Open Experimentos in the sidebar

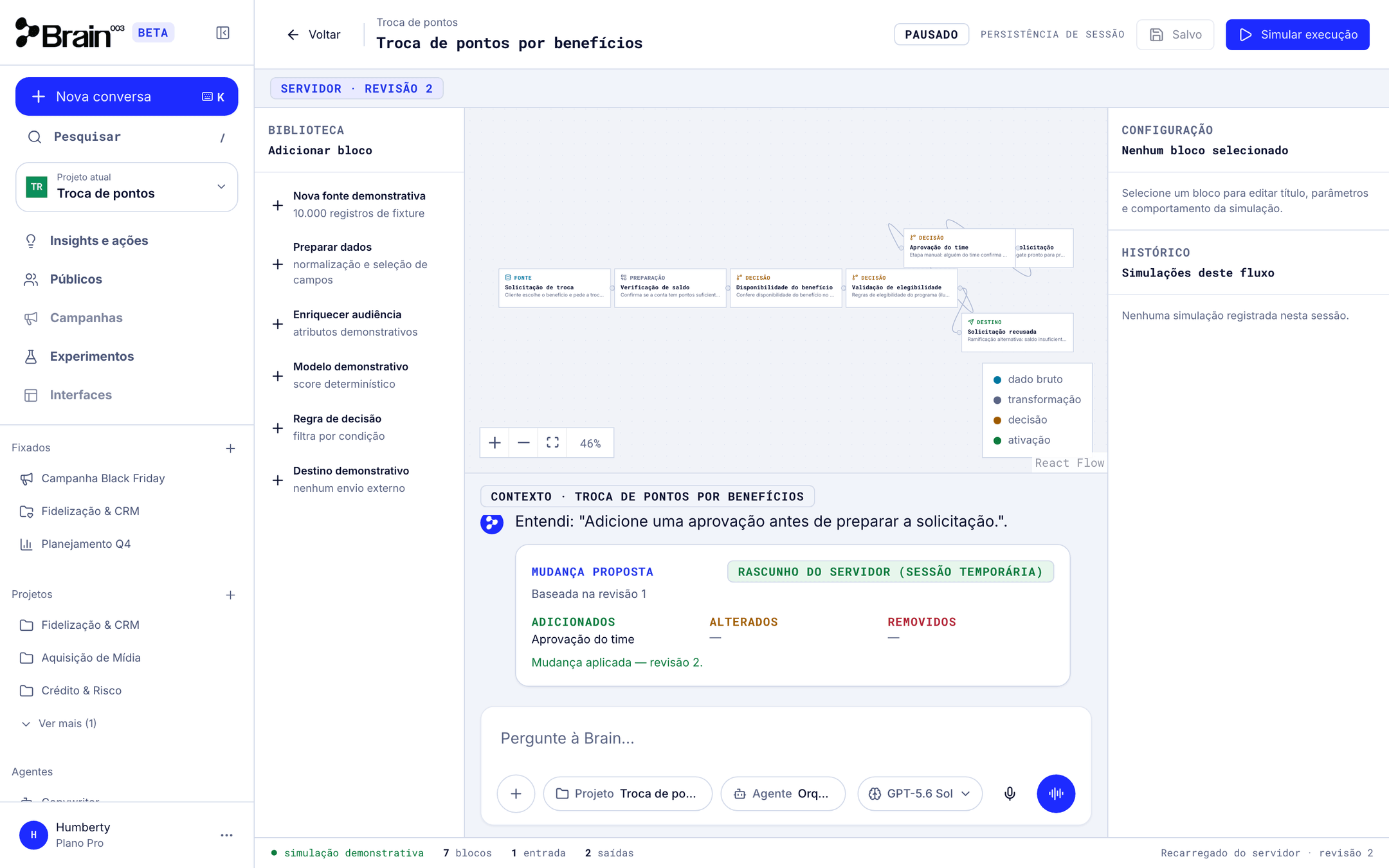coord(127,356)
